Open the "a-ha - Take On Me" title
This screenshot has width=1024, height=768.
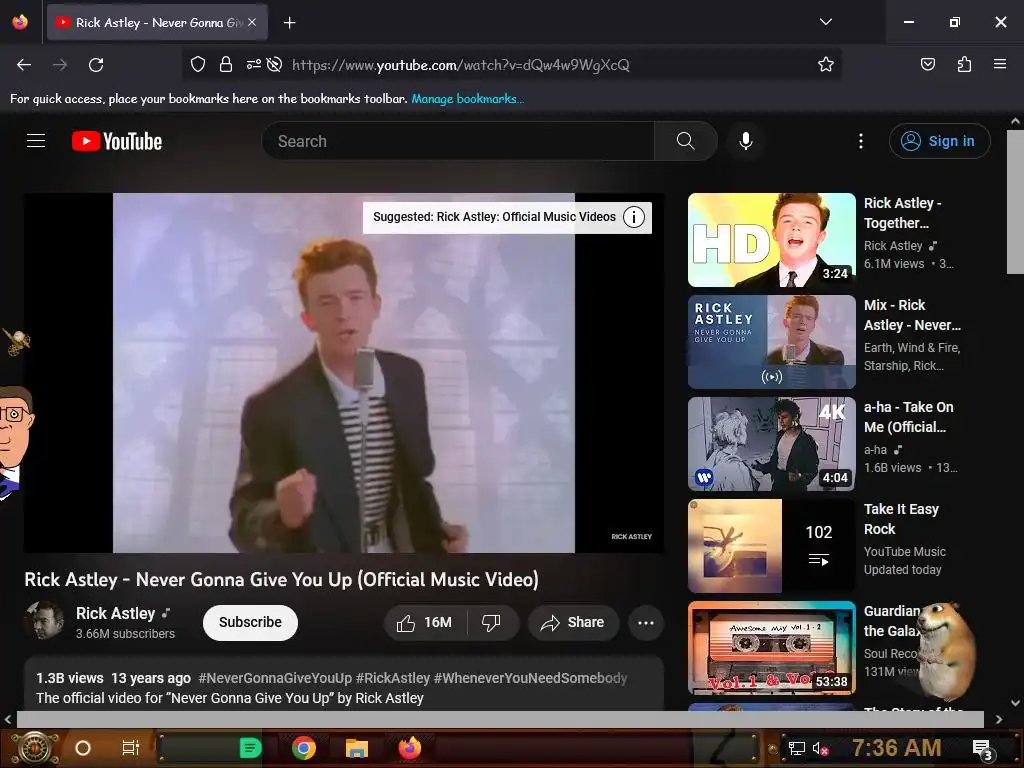coord(908,417)
